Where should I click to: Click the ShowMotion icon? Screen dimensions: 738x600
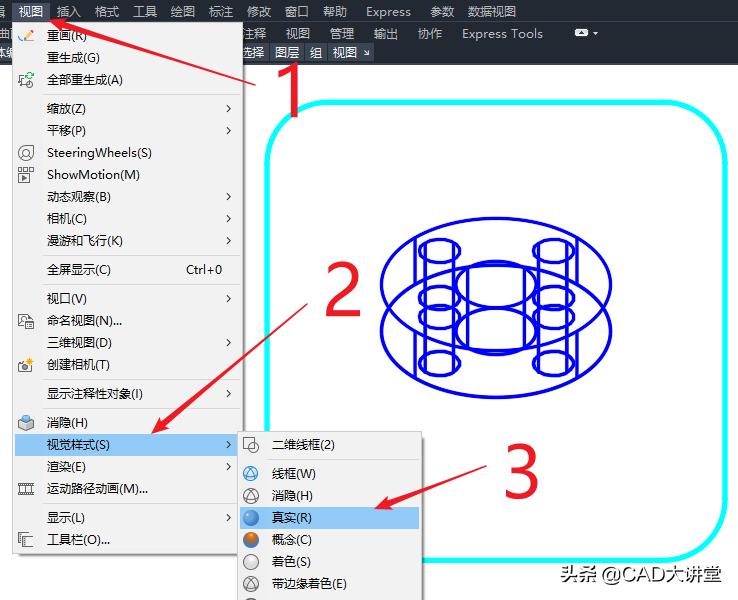coord(26,175)
